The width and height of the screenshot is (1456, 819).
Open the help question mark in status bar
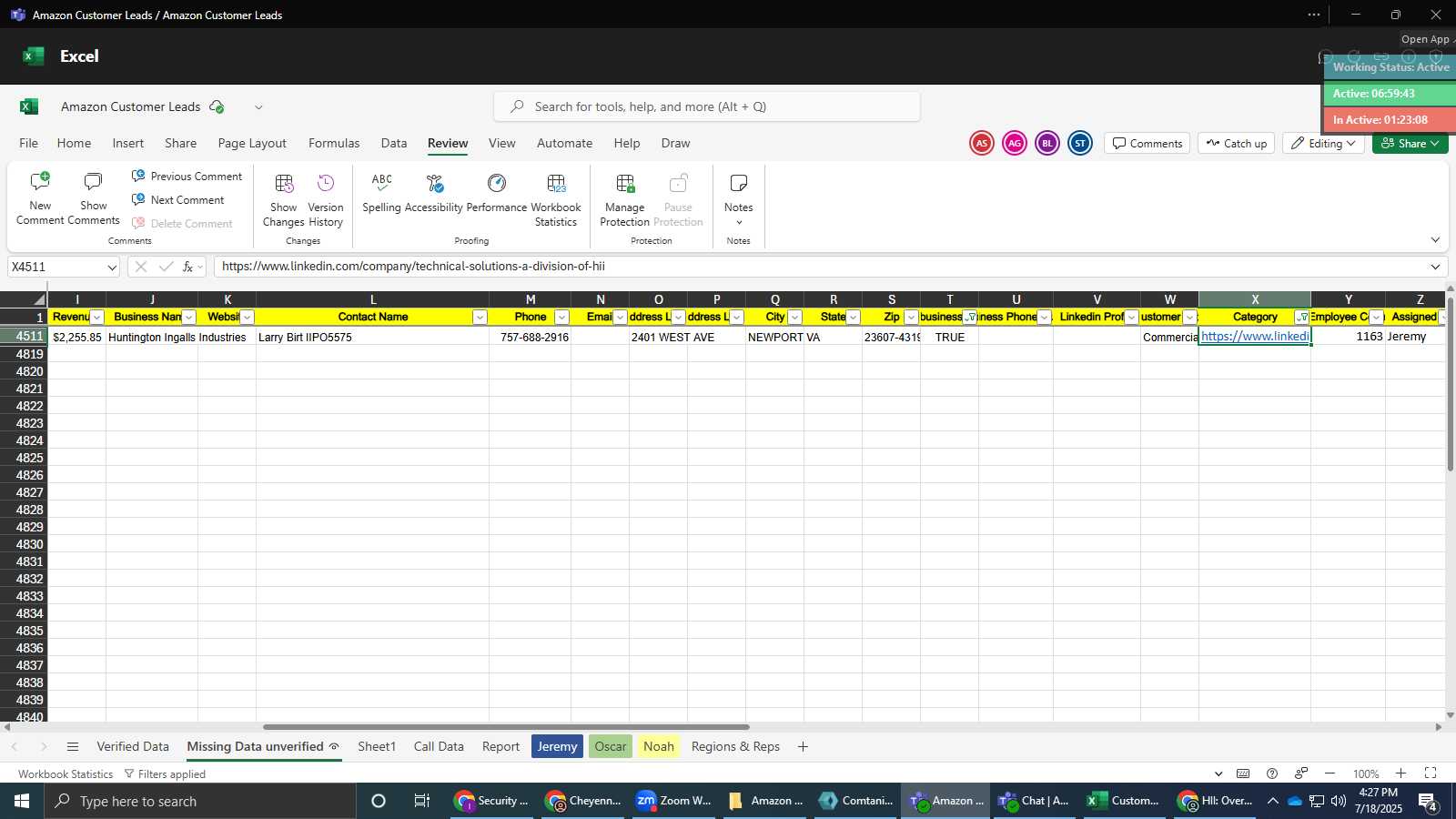point(1272,773)
